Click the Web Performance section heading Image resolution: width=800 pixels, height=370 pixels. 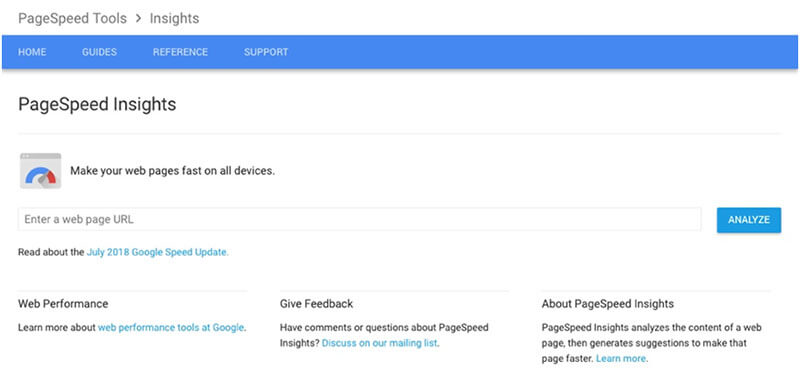tap(63, 304)
